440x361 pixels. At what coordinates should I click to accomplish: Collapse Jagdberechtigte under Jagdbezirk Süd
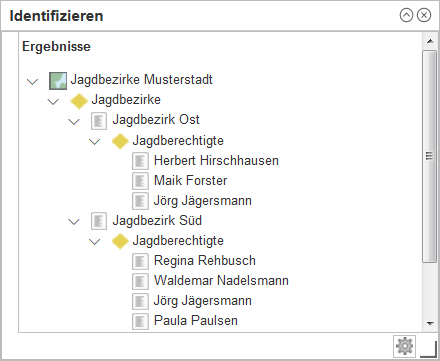point(95,242)
